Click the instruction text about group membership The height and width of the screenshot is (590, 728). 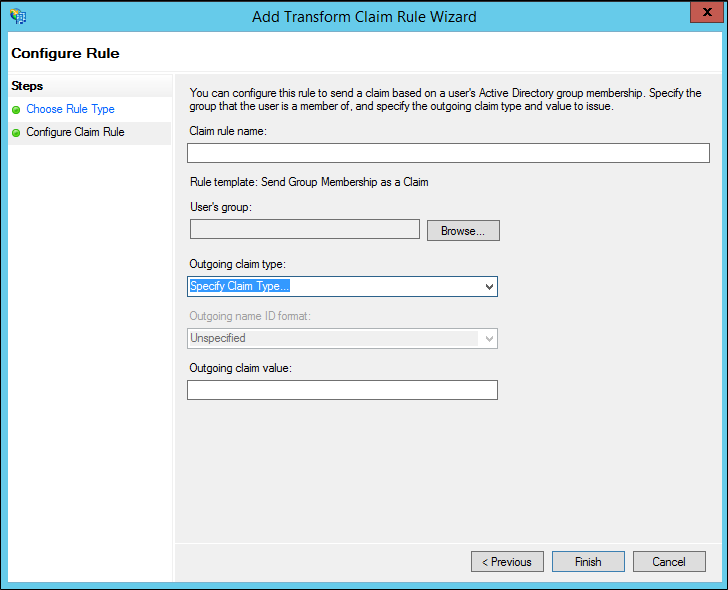pyautogui.click(x=445, y=99)
